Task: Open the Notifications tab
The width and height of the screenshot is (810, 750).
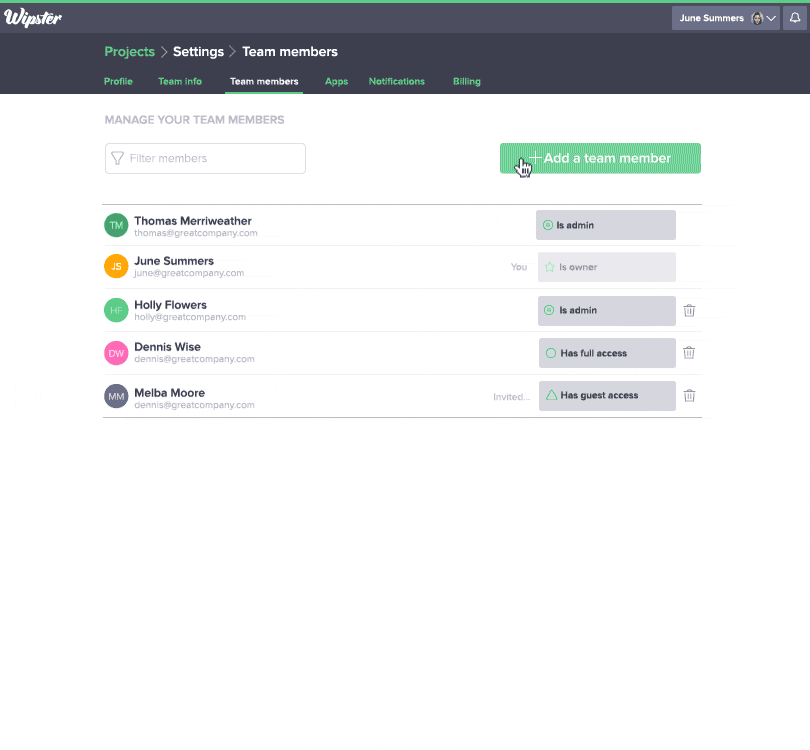Action: pos(397,82)
